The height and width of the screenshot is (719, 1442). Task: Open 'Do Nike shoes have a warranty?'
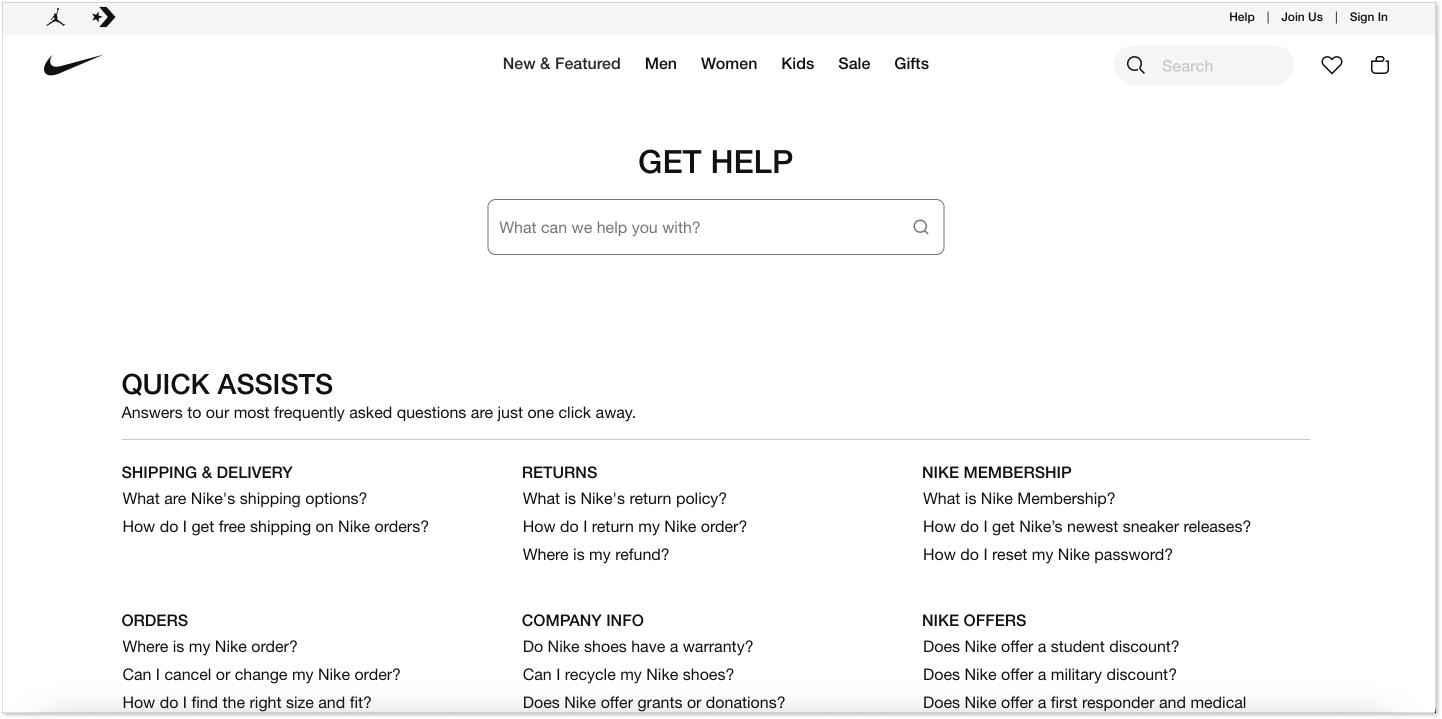(x=637, y=647)
